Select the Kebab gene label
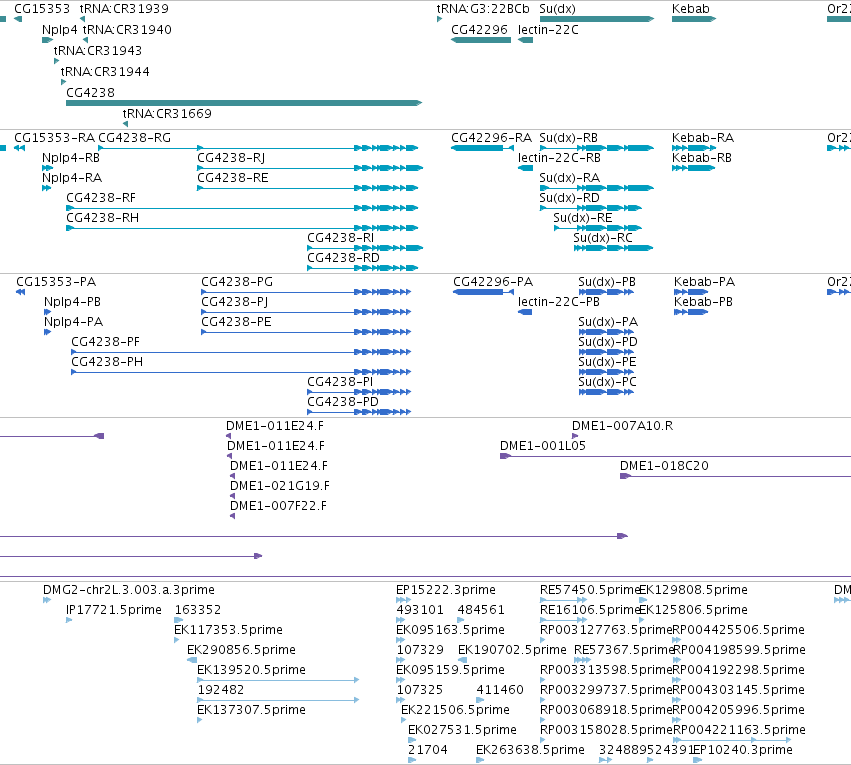The image size is (851, 765). (690, 9)
